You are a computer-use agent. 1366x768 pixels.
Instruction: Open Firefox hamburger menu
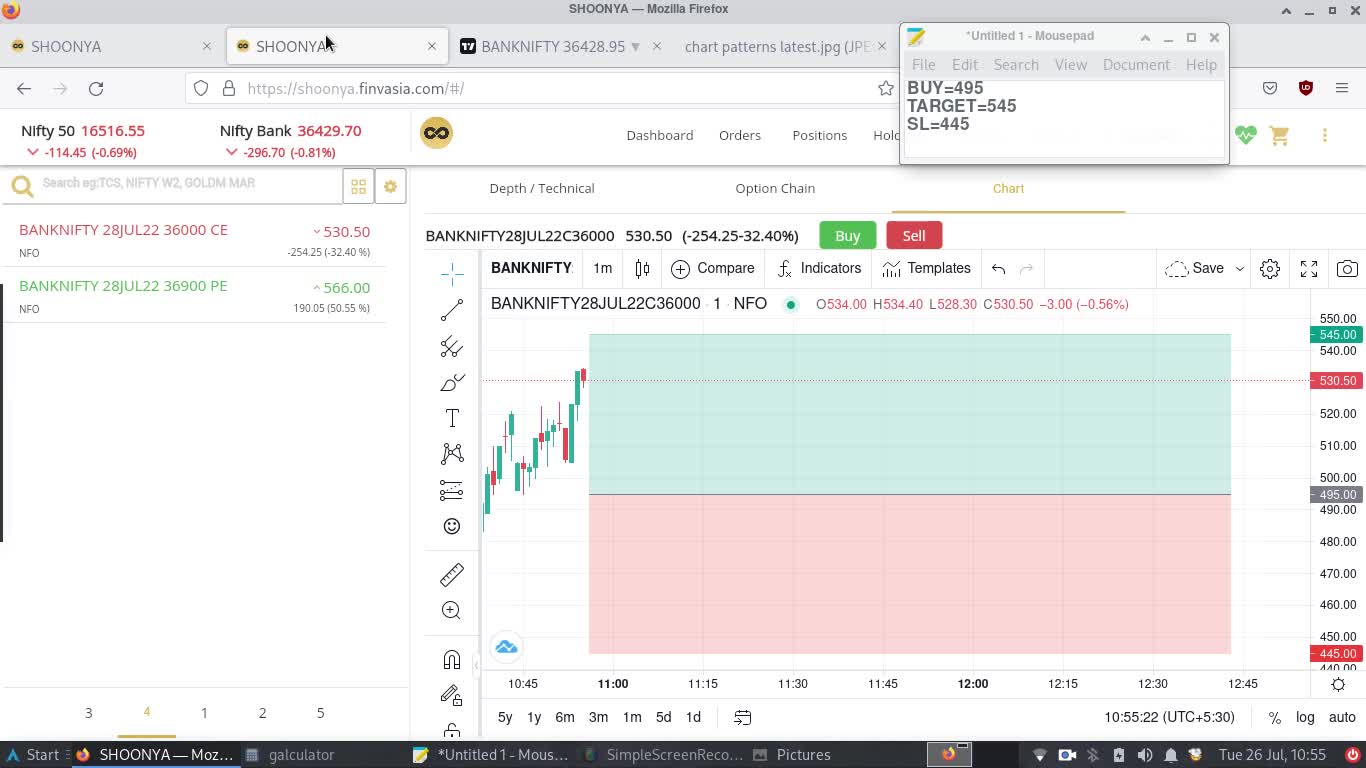[1342, 88]
